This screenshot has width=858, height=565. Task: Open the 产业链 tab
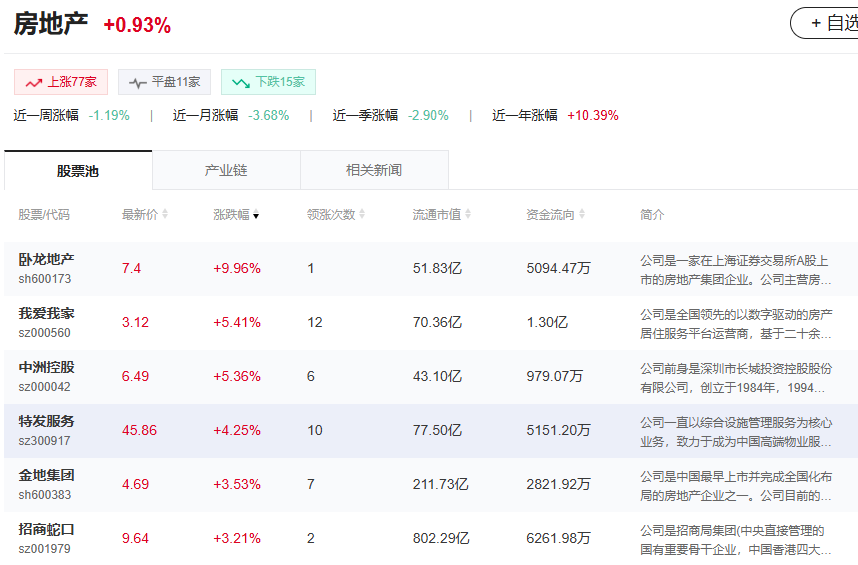click(x=226, y=171)
